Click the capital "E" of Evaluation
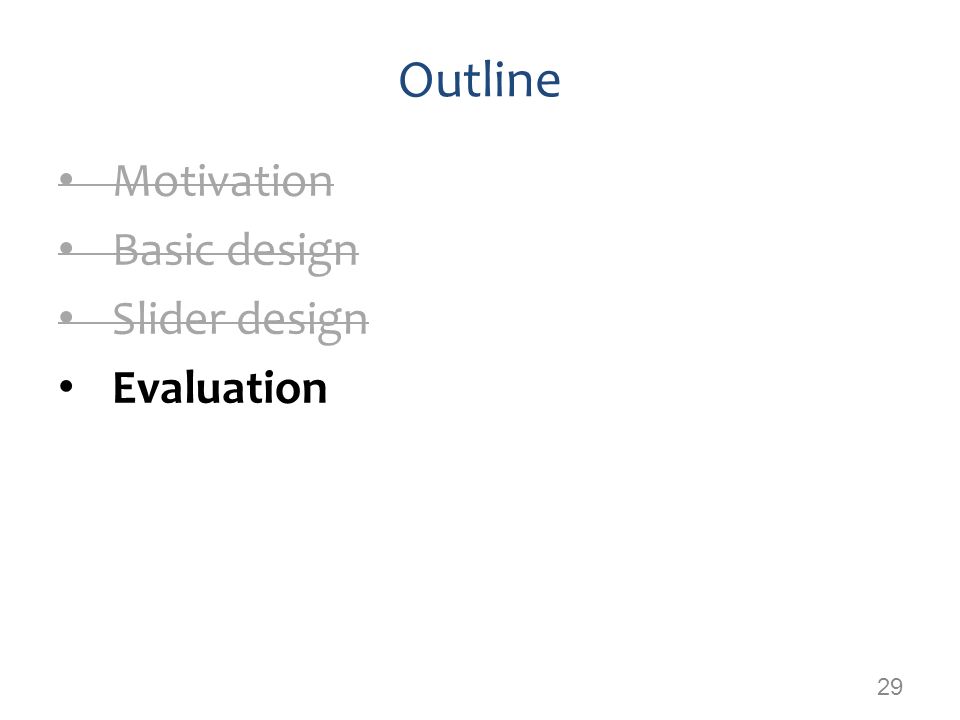Screen dimensions: 960x720 click(124, 388)
